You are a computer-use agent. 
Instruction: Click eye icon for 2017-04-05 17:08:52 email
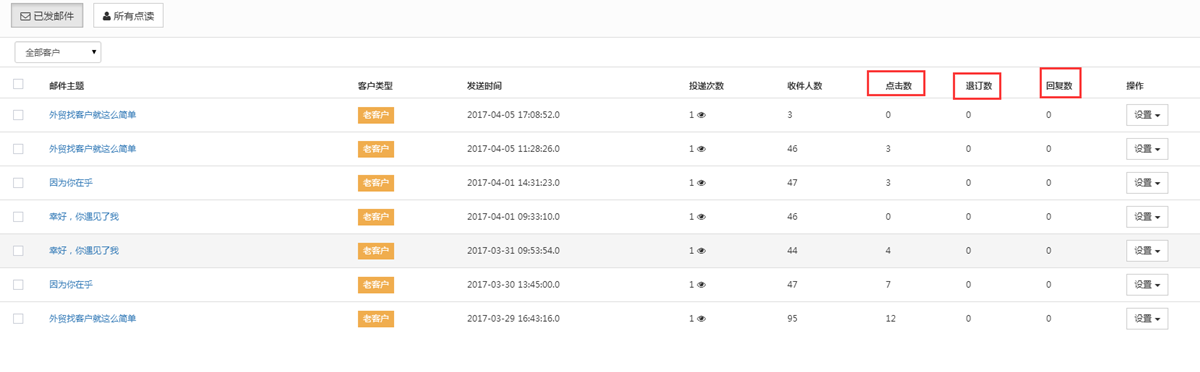(701, 115)
